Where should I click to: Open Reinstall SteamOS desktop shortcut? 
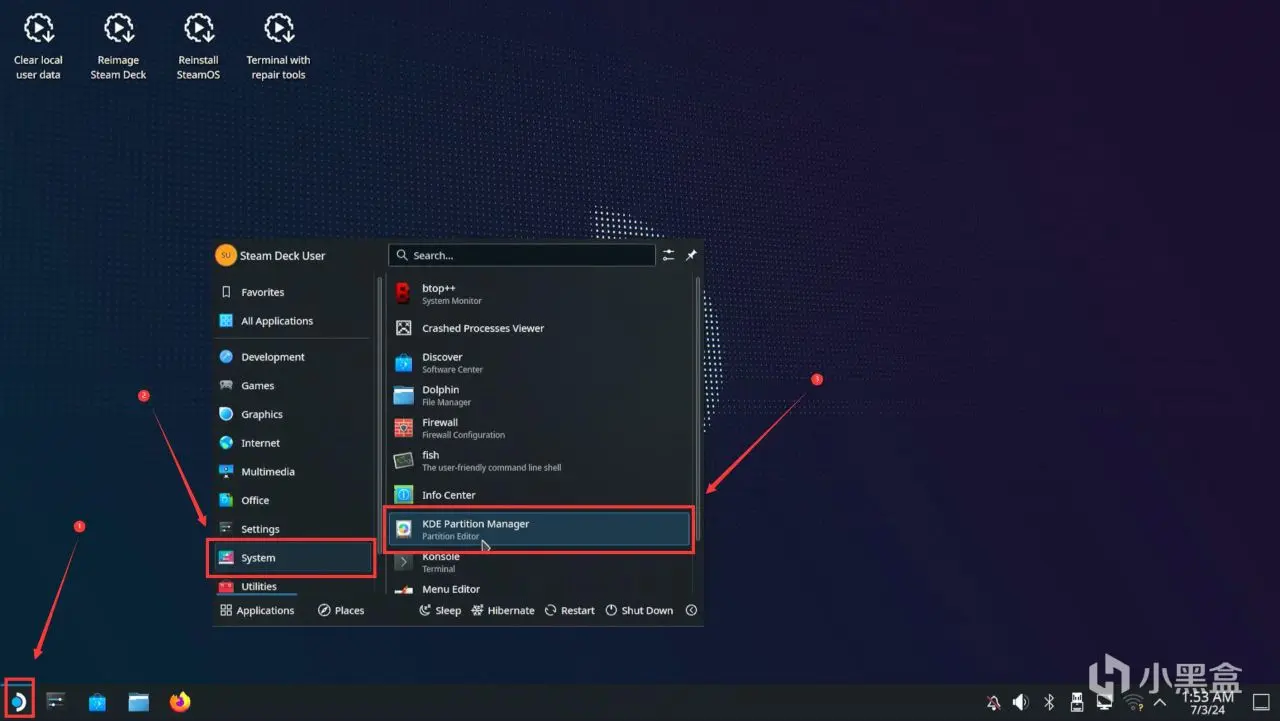198,46
